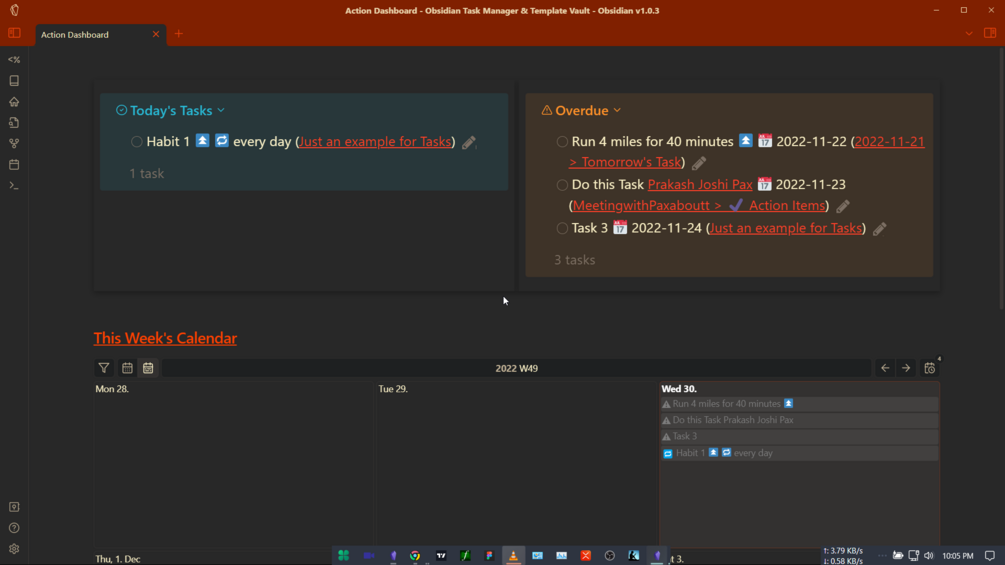Edit the Habit 1 task with pencil
Image resolution: width=1005 pixels, height=565 pixels.
click(469, 142)
